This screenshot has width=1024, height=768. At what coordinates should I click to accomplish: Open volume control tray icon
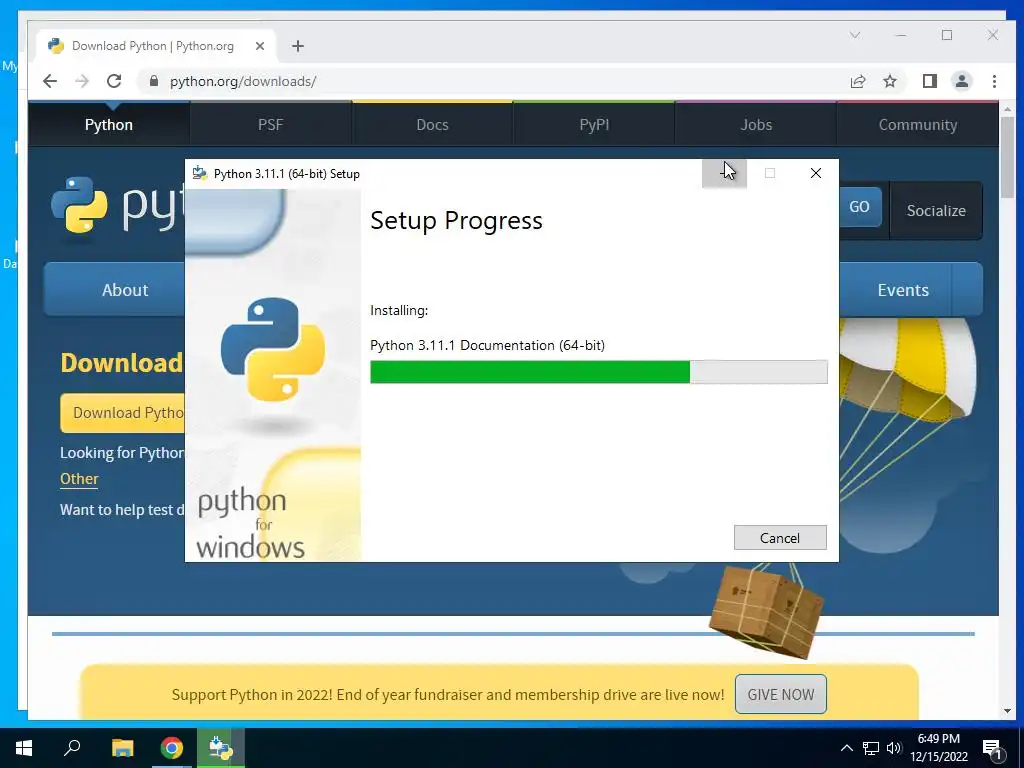[x=894, y=748]
